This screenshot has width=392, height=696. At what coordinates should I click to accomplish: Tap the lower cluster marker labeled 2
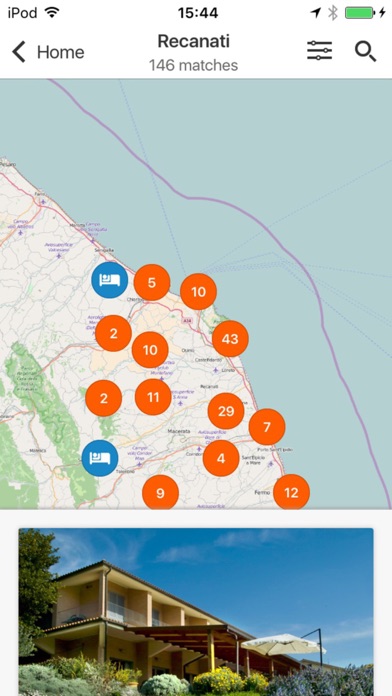click(103, 398)
